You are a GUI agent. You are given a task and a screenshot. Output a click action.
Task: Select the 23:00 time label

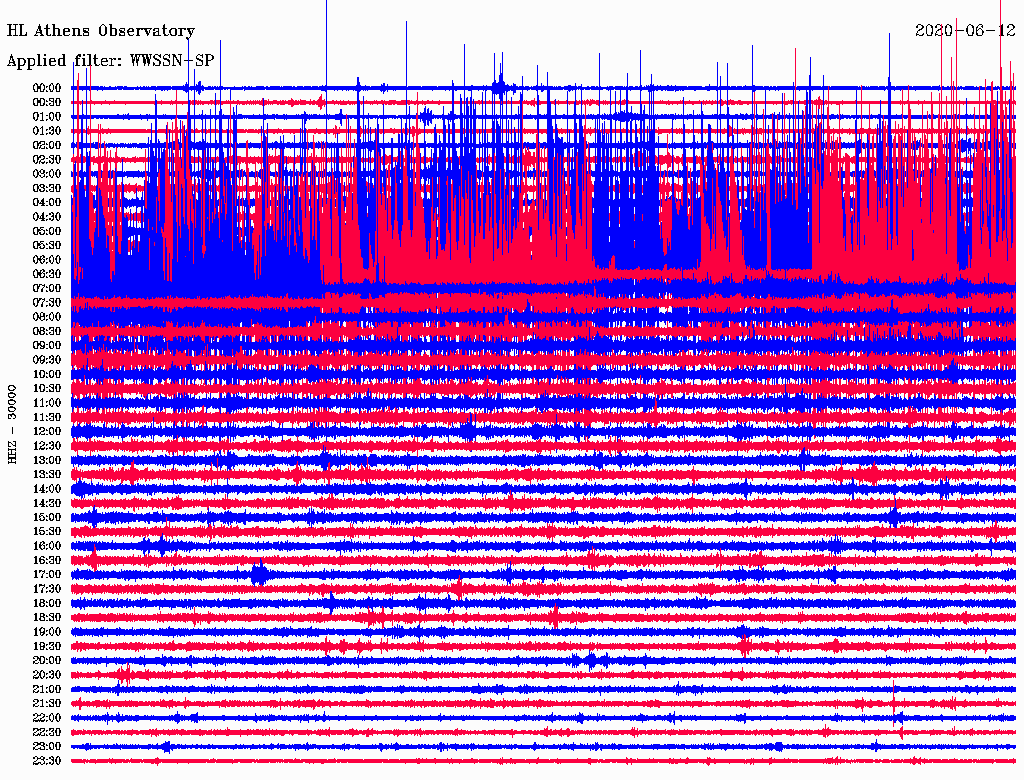[x=47, y=747]
